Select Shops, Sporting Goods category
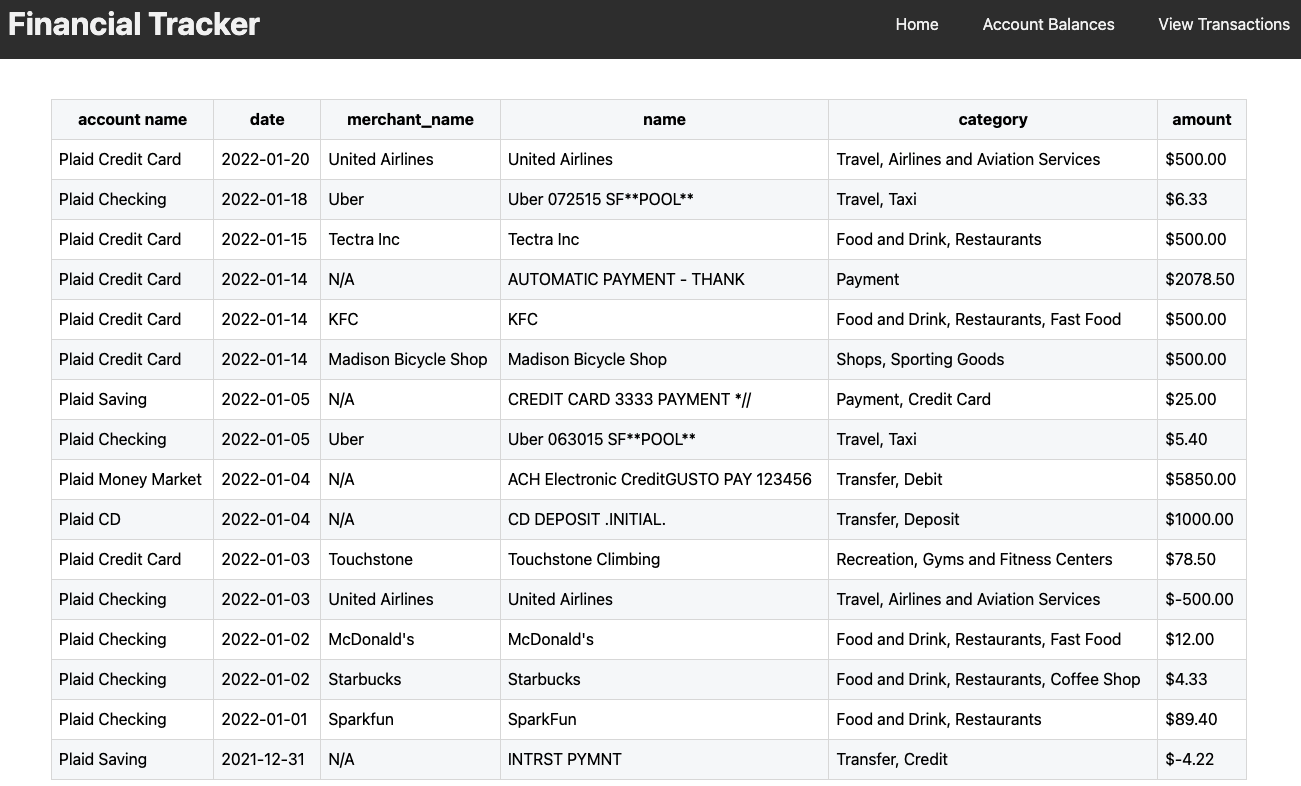1301x786 pixels. pyautogui.click(x=993, y=359)
